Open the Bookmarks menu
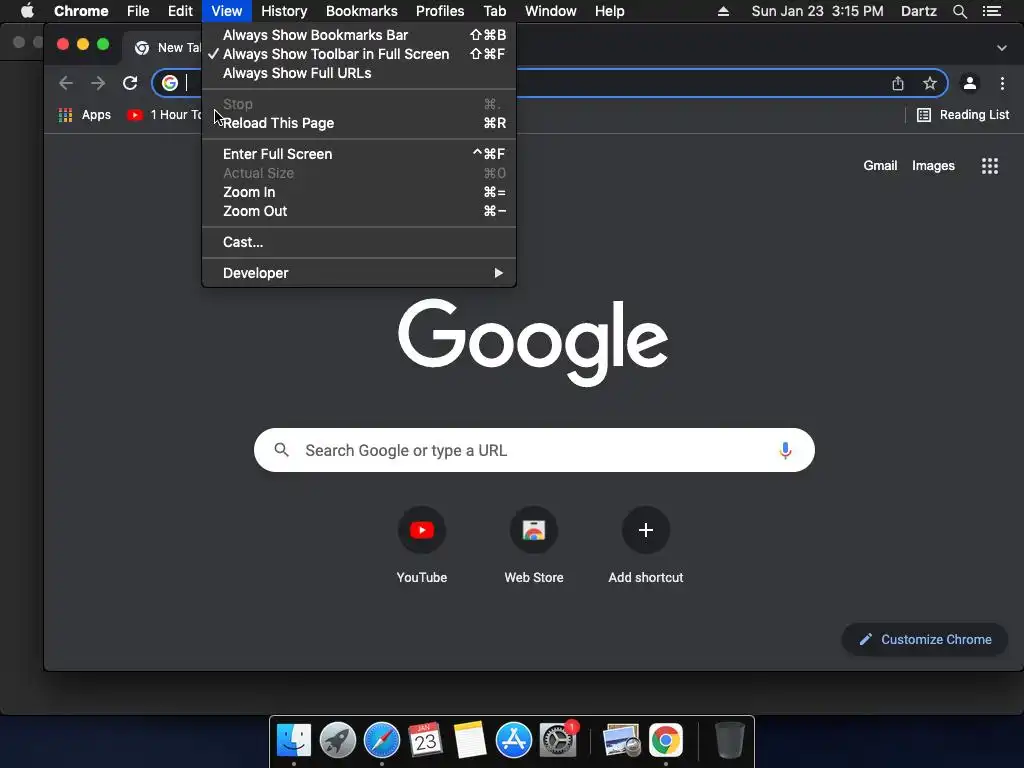 coord(362,11)
